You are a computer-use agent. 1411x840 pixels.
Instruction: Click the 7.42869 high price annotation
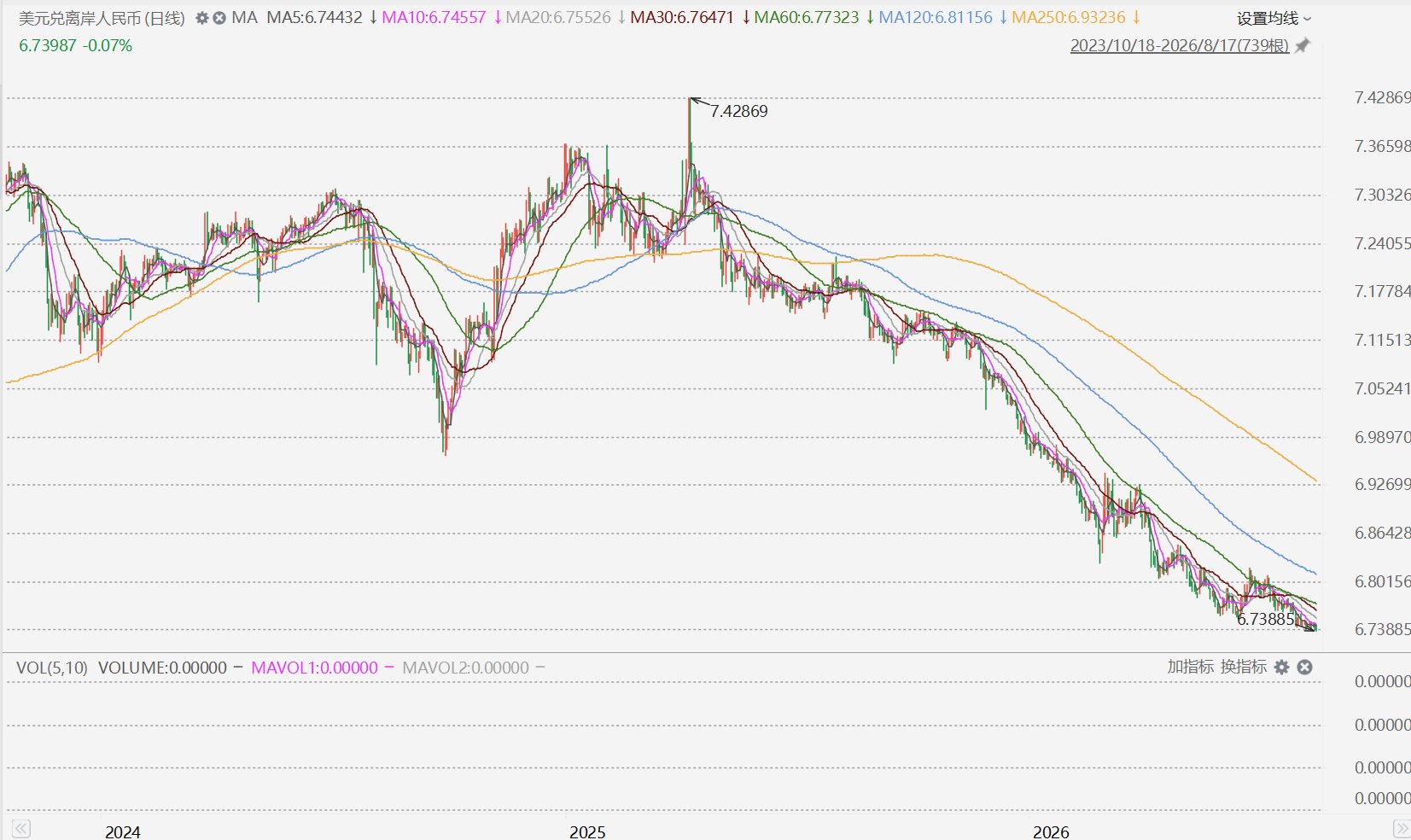tap(739, 111)
